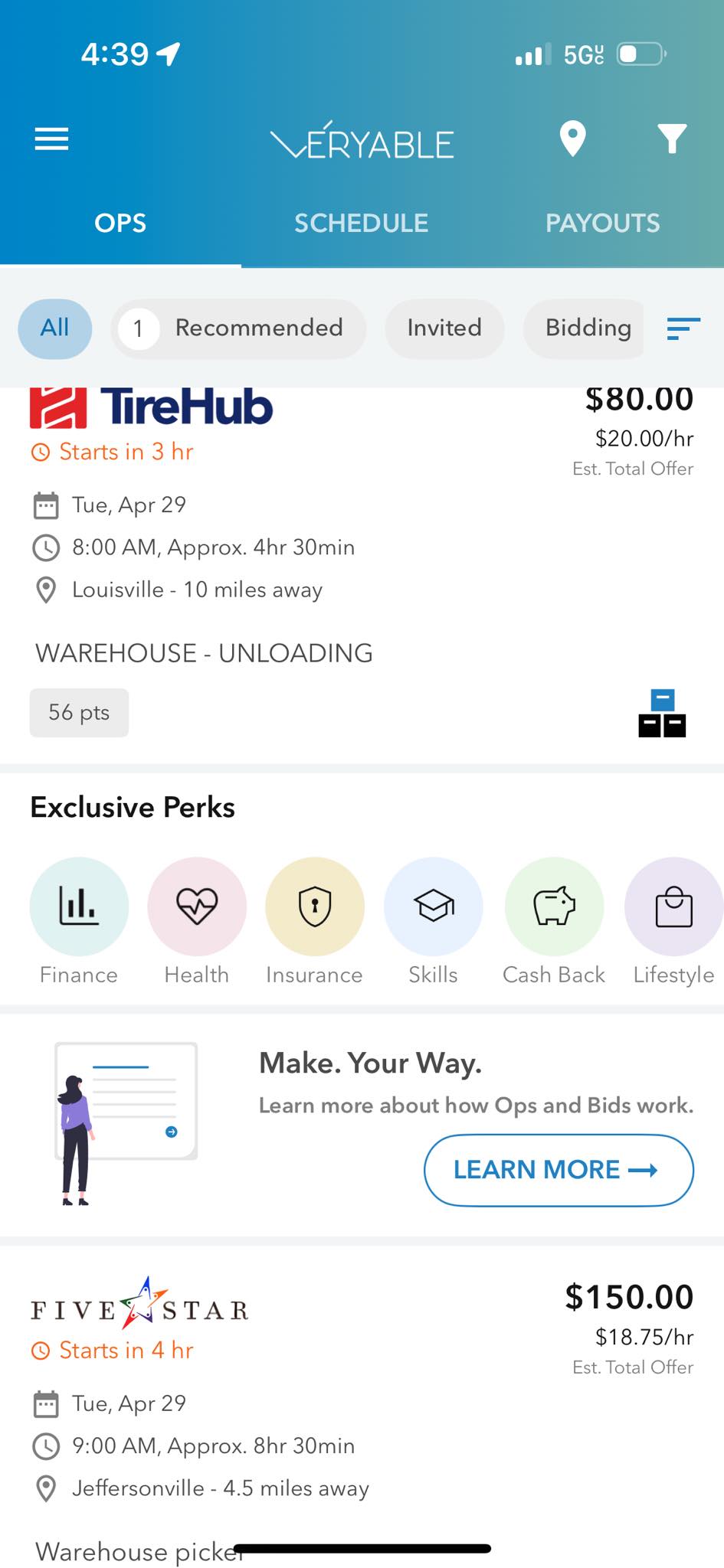Tap the LEARN MORE button
Viewport: 724px width, 1568px height.
(x=559, y=1170)
